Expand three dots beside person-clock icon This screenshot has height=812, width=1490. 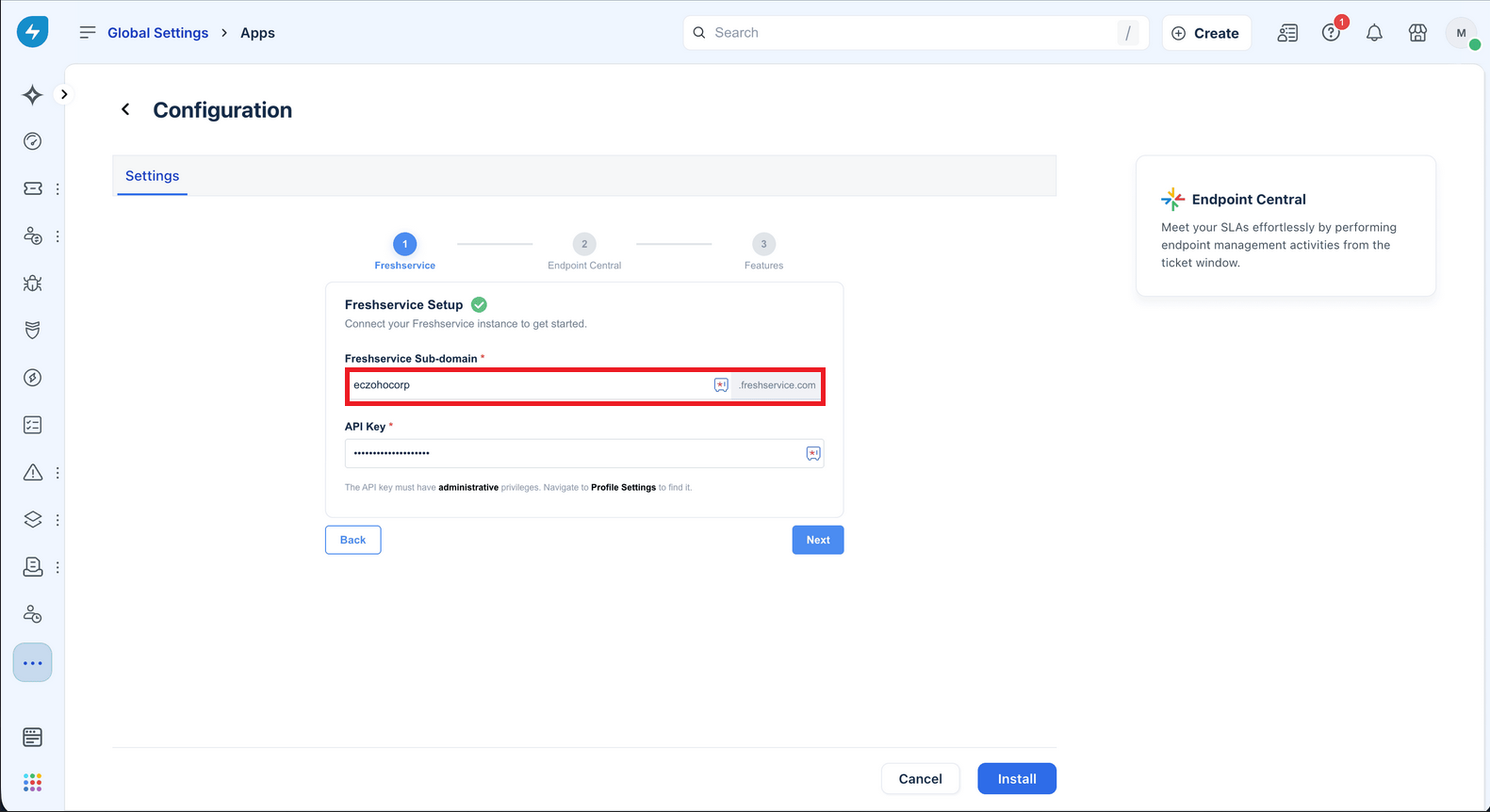[57, 235]
